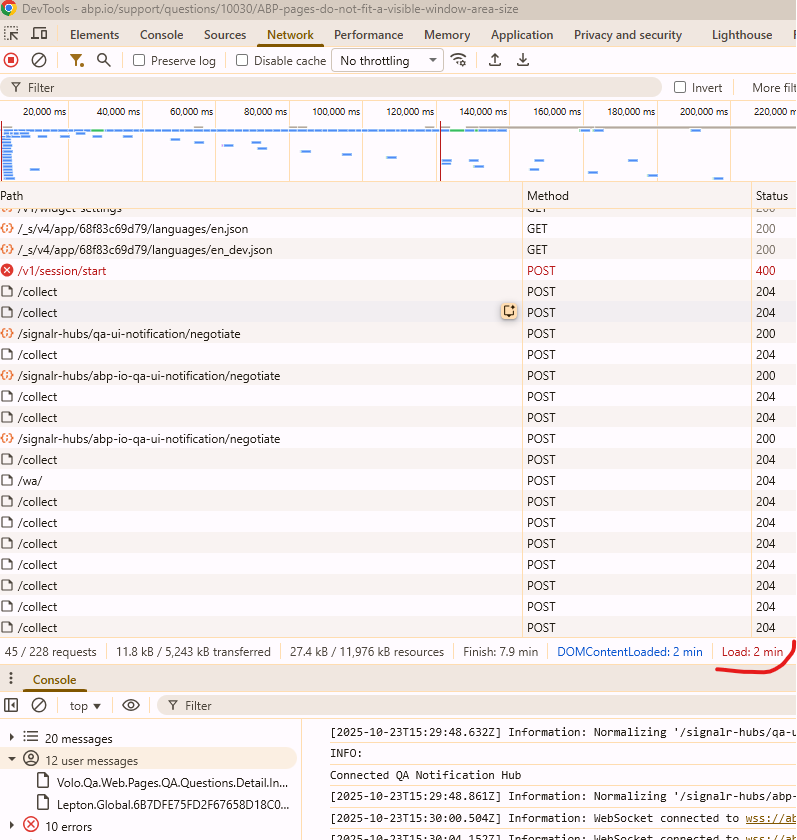Tick the Invert filter checkbox
The width and height of the screenshot is (797, 840).
pyautogui.click(x=680, y=87)
